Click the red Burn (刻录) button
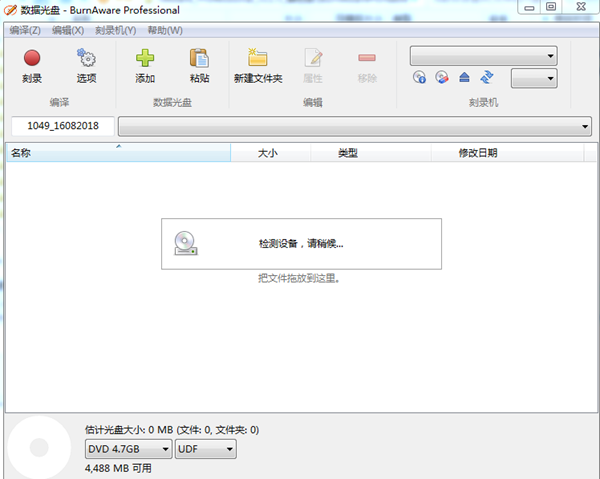This screenshot has height=479, width=600. pos(32,64)
